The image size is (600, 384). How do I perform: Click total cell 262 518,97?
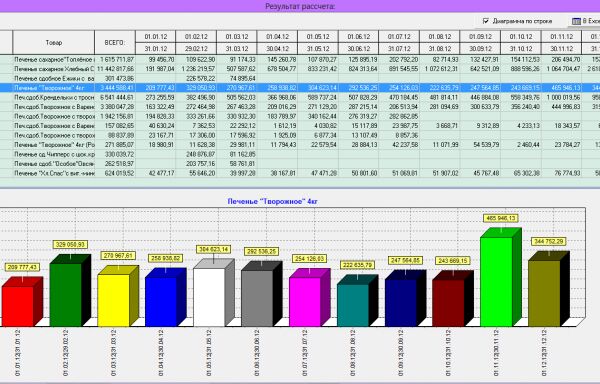[115, 164]
